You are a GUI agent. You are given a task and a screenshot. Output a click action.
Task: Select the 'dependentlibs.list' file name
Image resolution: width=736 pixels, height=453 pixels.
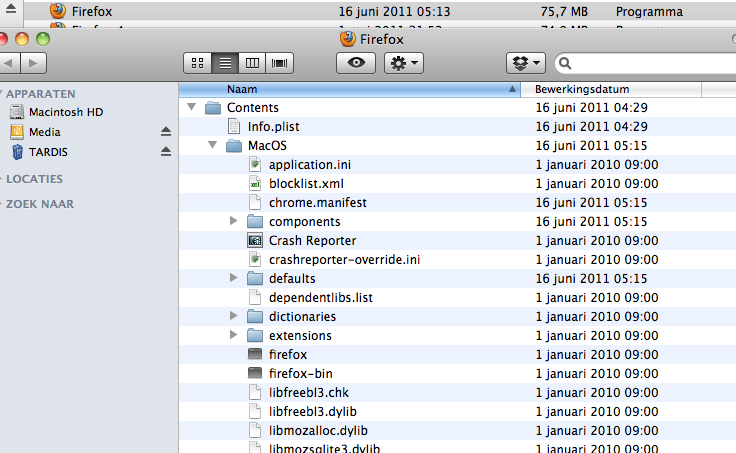coord(321,298)
